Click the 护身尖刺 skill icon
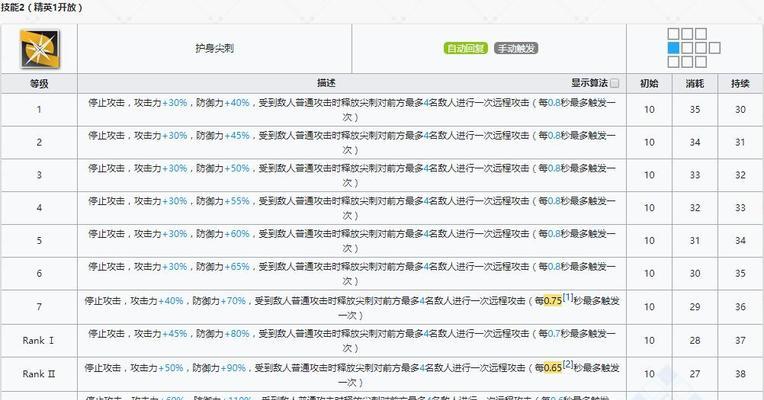The image size is (764, 400). (39, 49)
